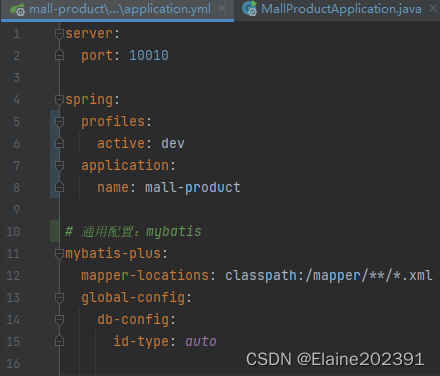
Task: Click the Spring config icon on application.yml tab
Action: tap(17, 9)
